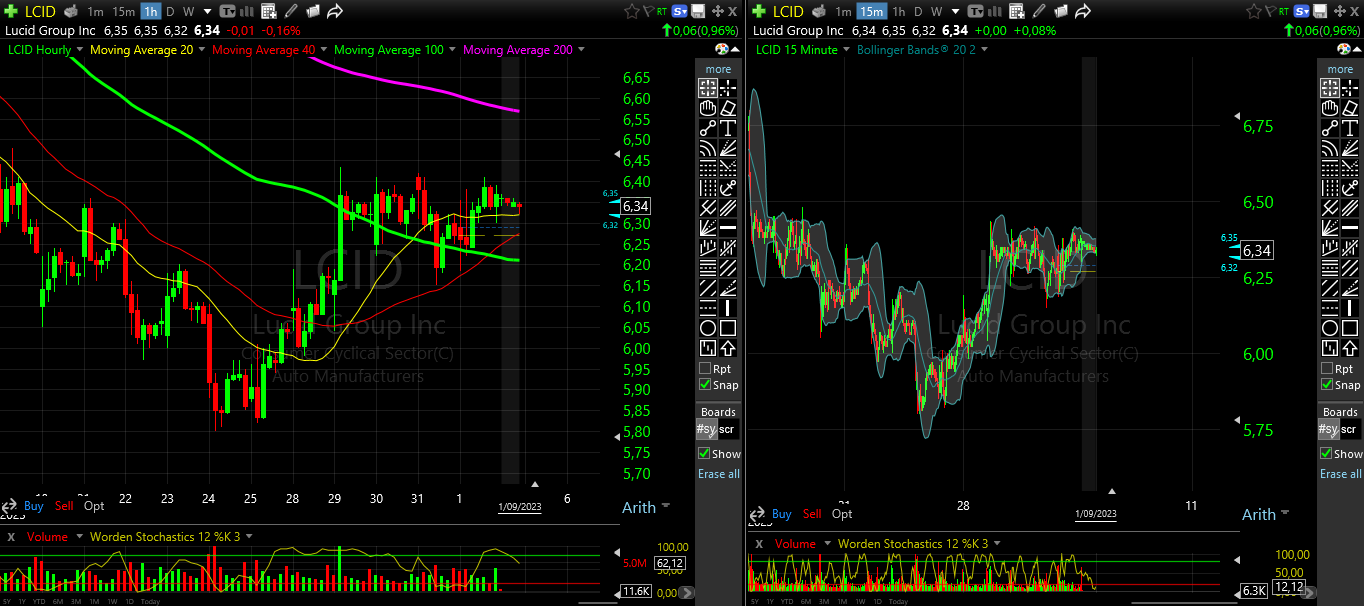Open the add-indicator grid icon in left chart
The image size is (1364, 606).
click(x=268, y=11)
